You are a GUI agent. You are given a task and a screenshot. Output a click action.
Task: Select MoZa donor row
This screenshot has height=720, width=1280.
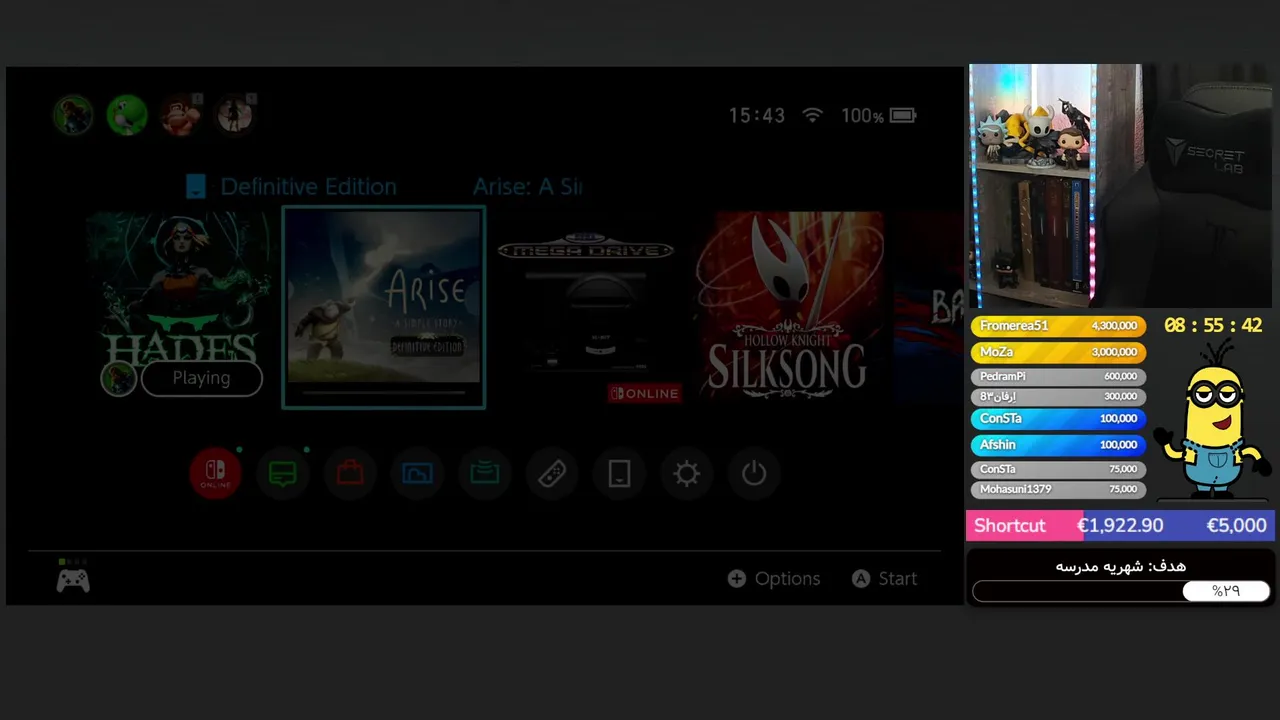pos(1059,352)
